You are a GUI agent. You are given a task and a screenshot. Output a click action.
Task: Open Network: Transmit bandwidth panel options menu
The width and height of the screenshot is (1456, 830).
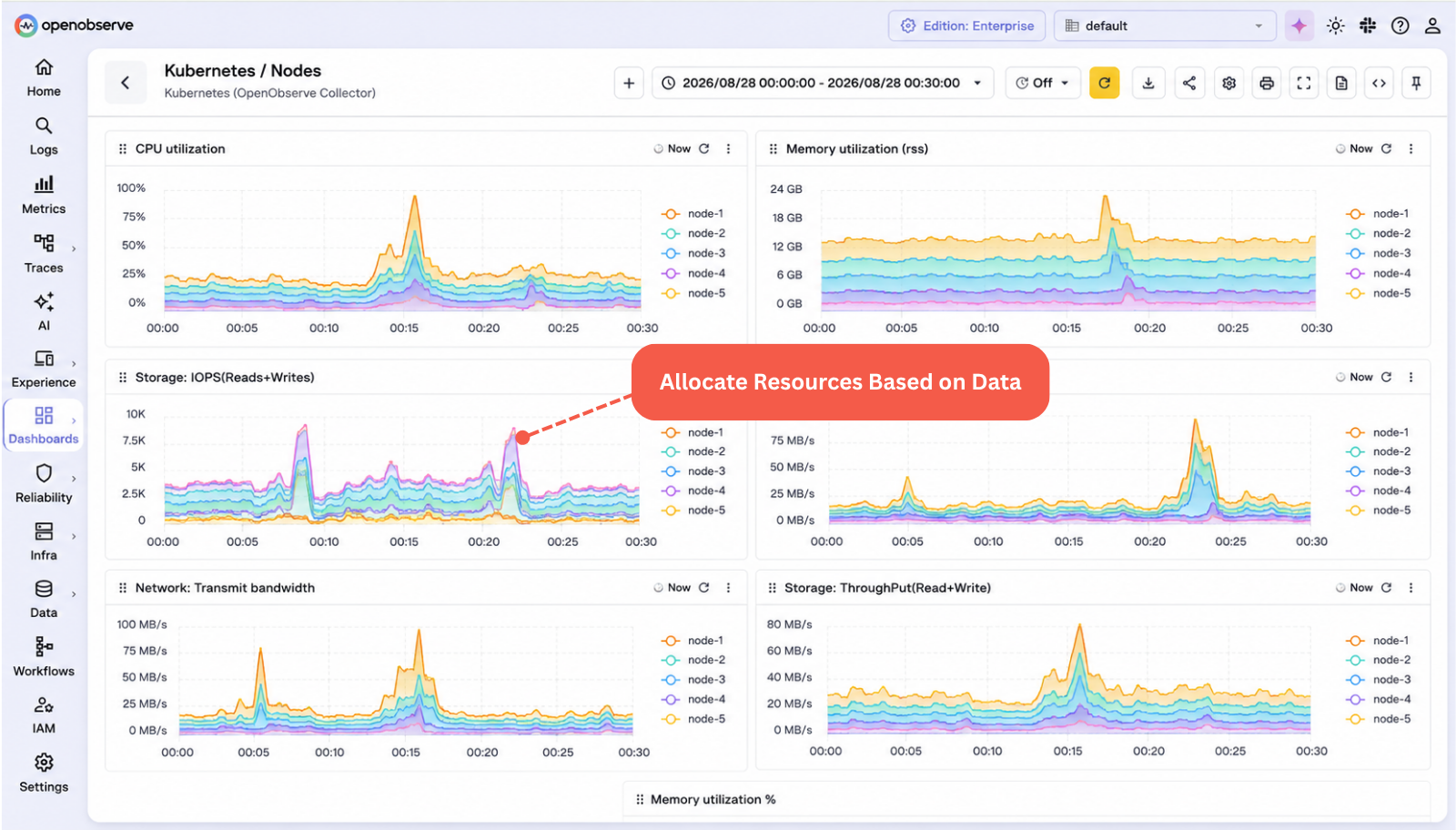click(728, 588)
